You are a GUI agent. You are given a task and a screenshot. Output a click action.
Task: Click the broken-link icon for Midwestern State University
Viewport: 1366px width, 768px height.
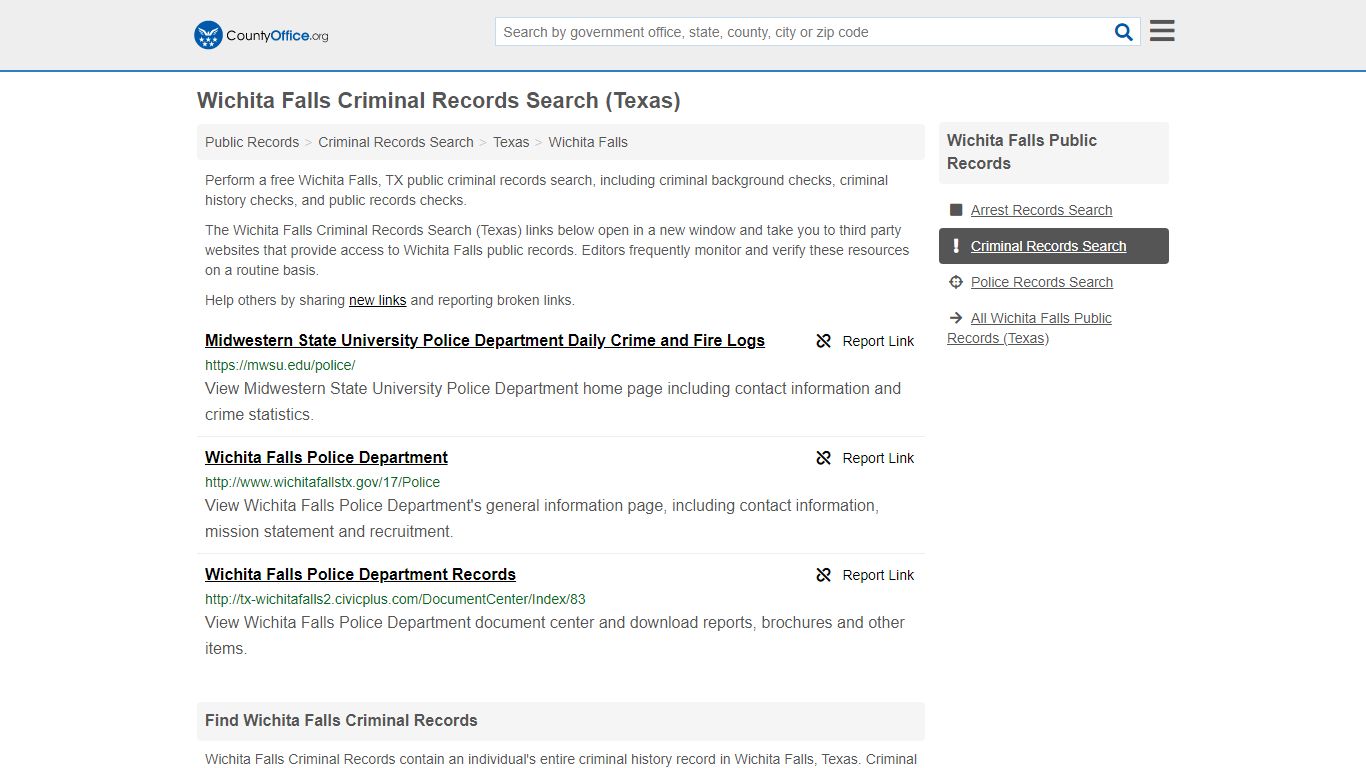[x=824, y=341]
